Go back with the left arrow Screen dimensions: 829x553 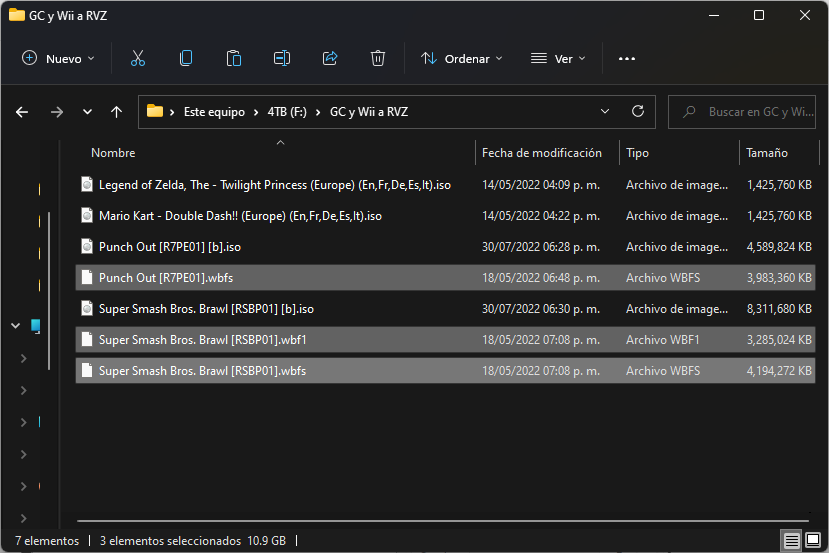click(22, 112)
